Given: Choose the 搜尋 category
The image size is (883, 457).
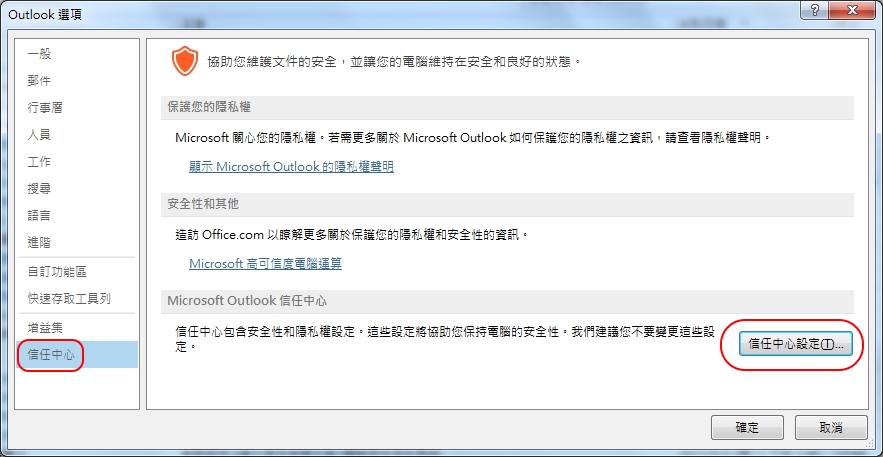Looking at the screenshot, I should point(77,189).
